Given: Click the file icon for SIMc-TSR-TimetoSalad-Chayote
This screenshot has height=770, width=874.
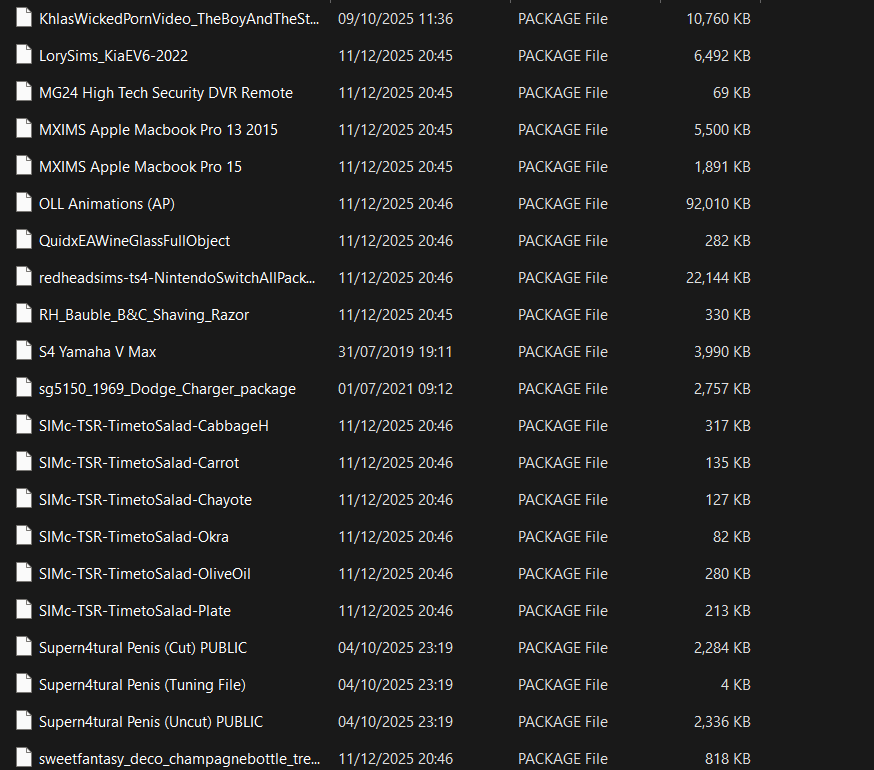Looking at the screenshot, I should [x=24, y=499].
